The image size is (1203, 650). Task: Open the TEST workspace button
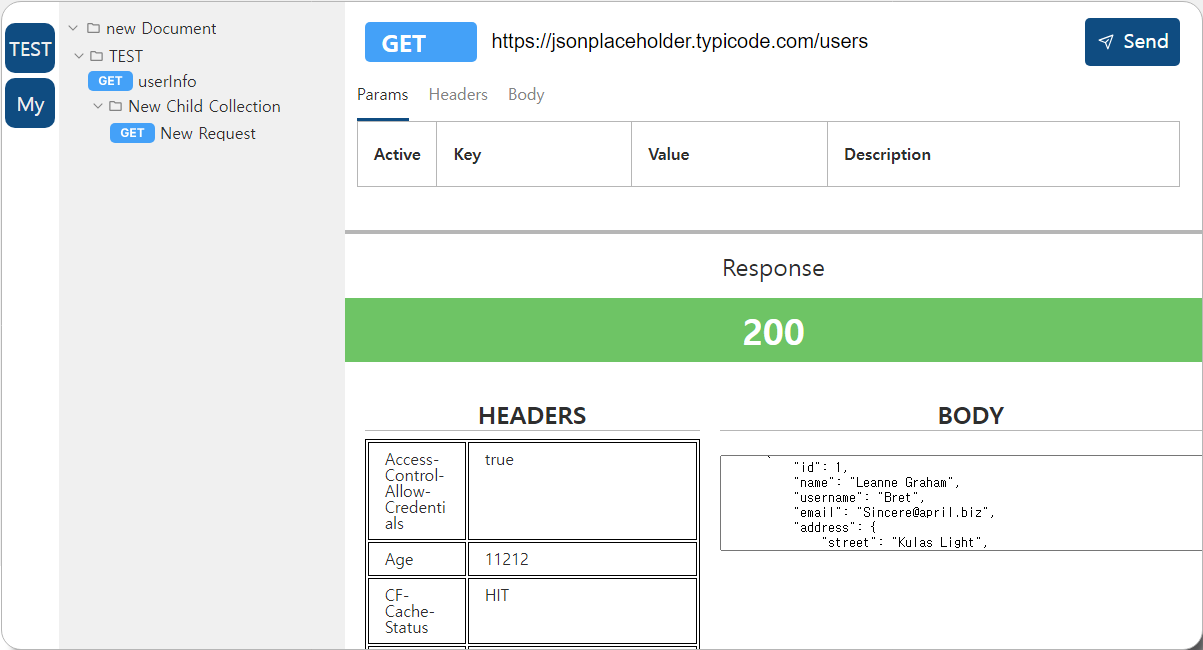(x=30, y=49)
